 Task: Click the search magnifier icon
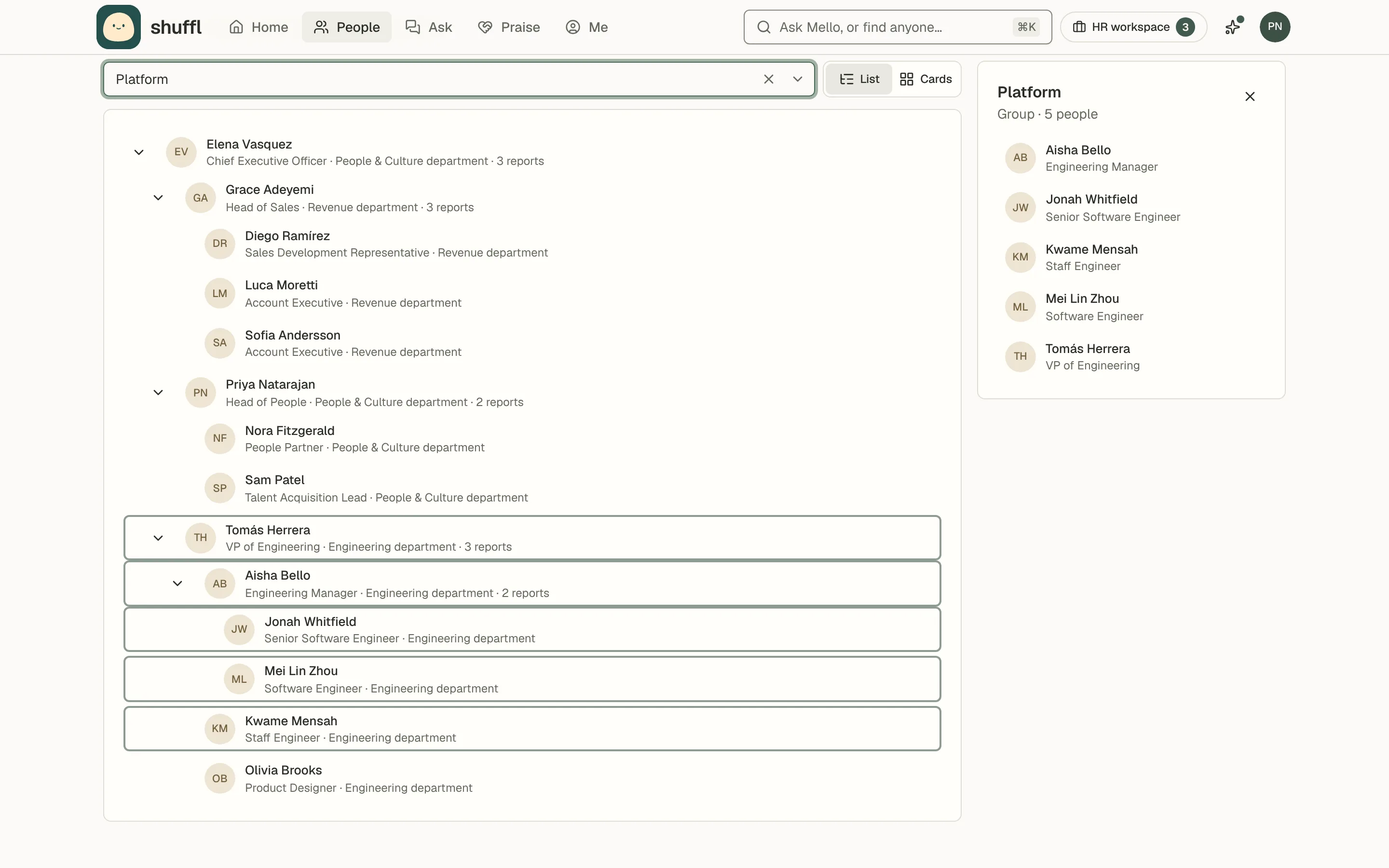pyautogui.click(x=763, y=27)
